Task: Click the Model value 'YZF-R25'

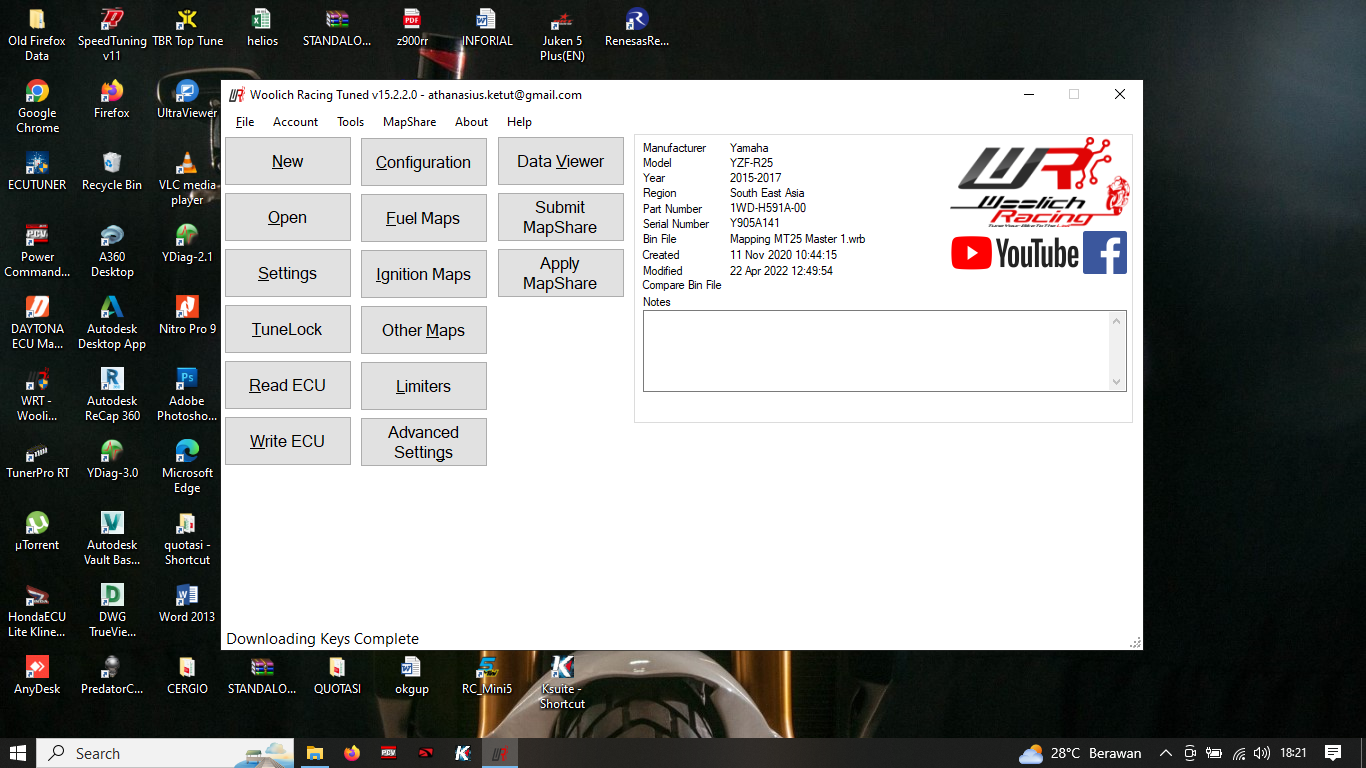Action: pos(751,163)
